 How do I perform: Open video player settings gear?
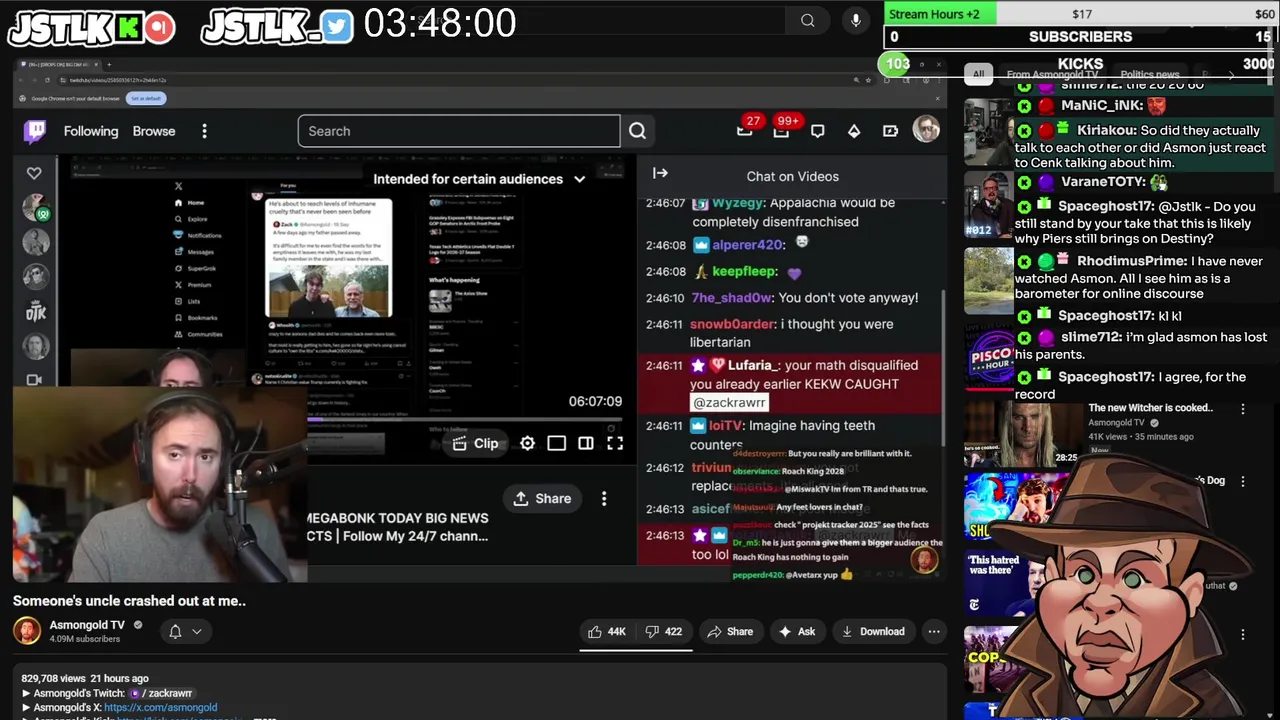527,443
